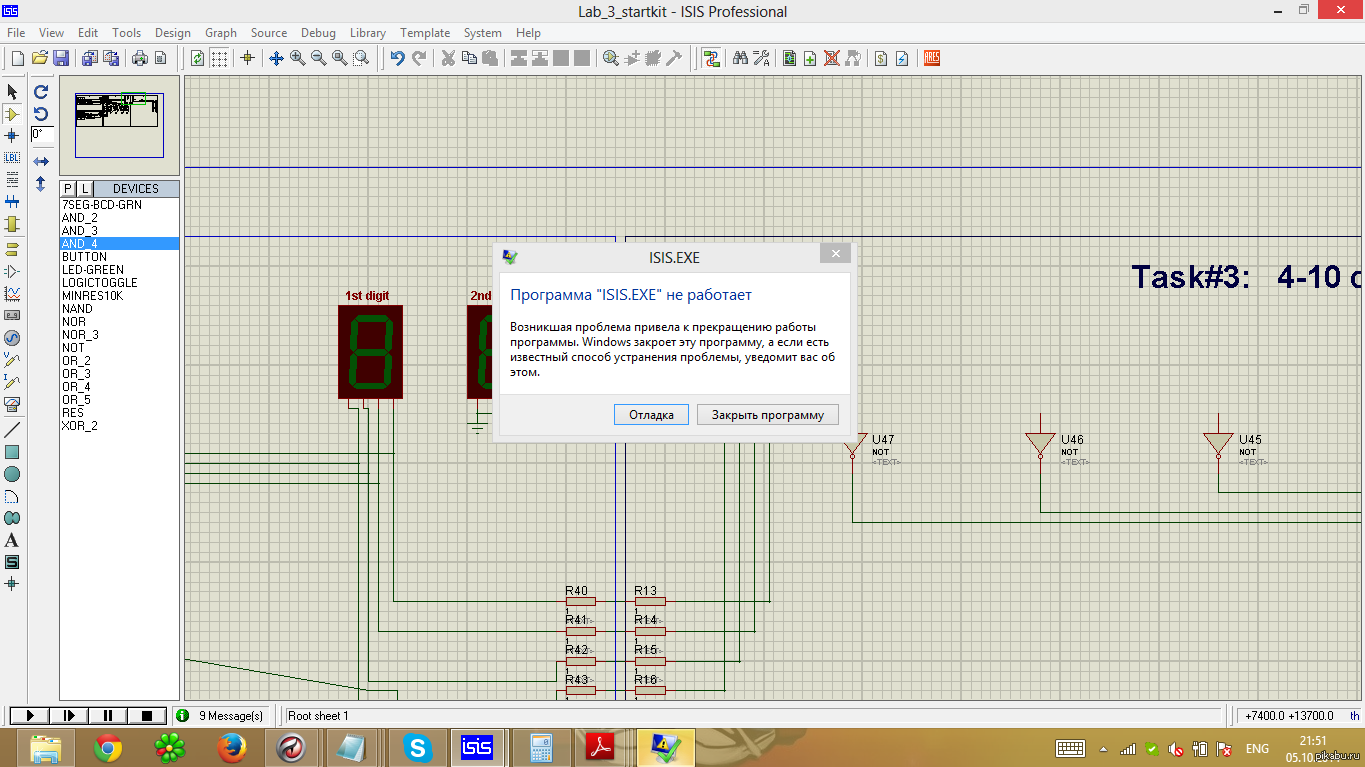This screenshot has height=767, width=1365.
Task: Click the P pick devices button
Action: point(68,188)
